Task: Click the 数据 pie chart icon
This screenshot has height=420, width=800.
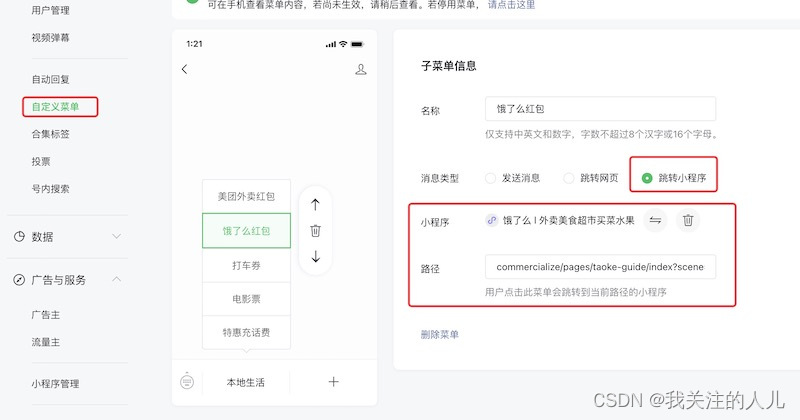Action: point(19,236)
